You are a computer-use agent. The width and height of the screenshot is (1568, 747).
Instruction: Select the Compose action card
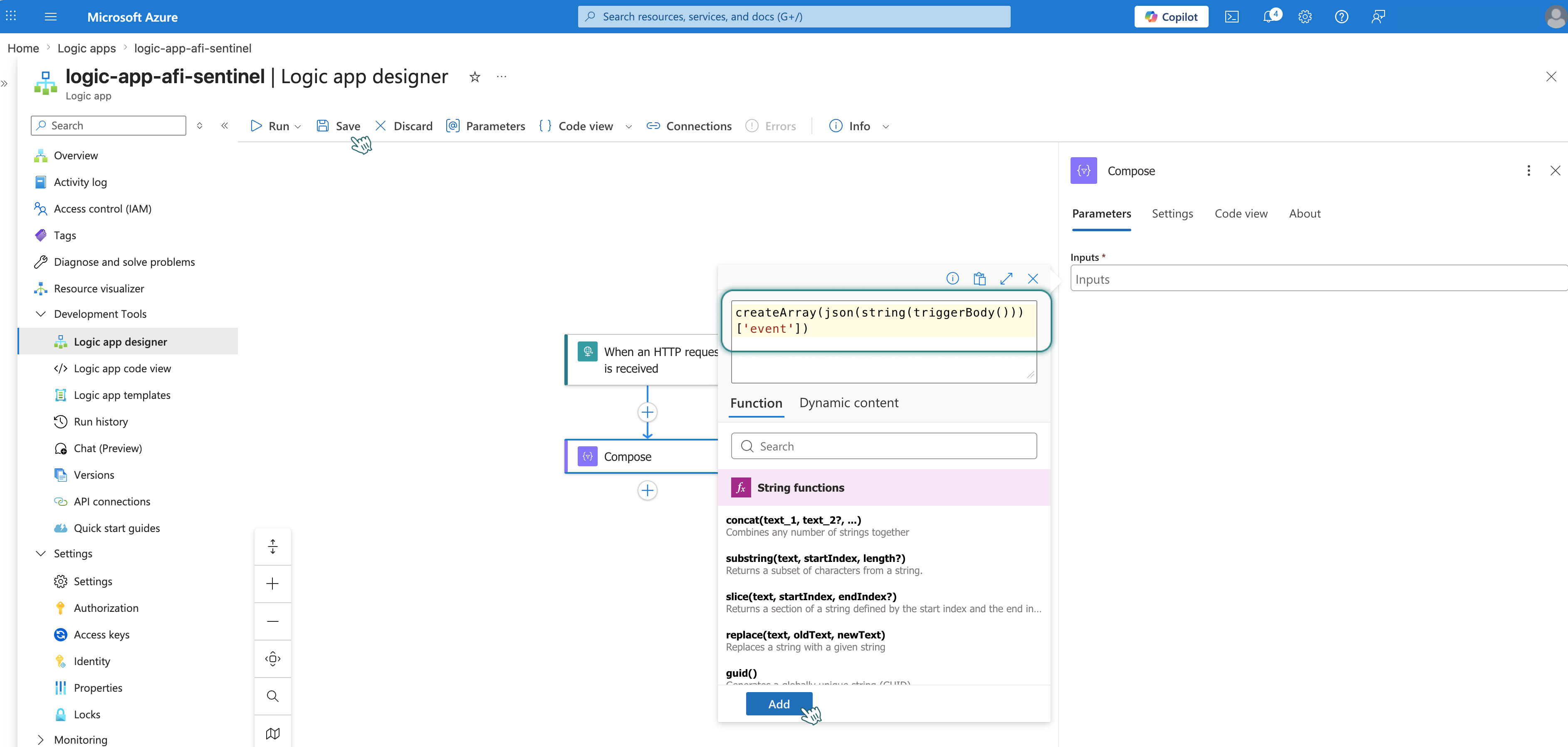[x=642, y=457]
